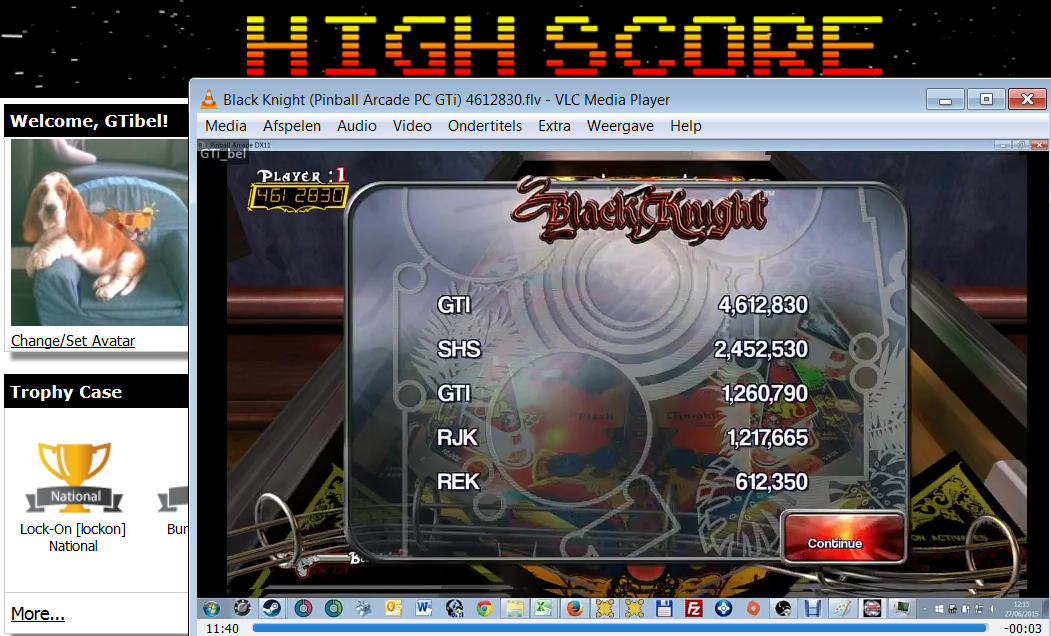Maximize the VLC Media Player window
Image resolution: width=1051 pixels, height=636 pixels.
point(986,99)
